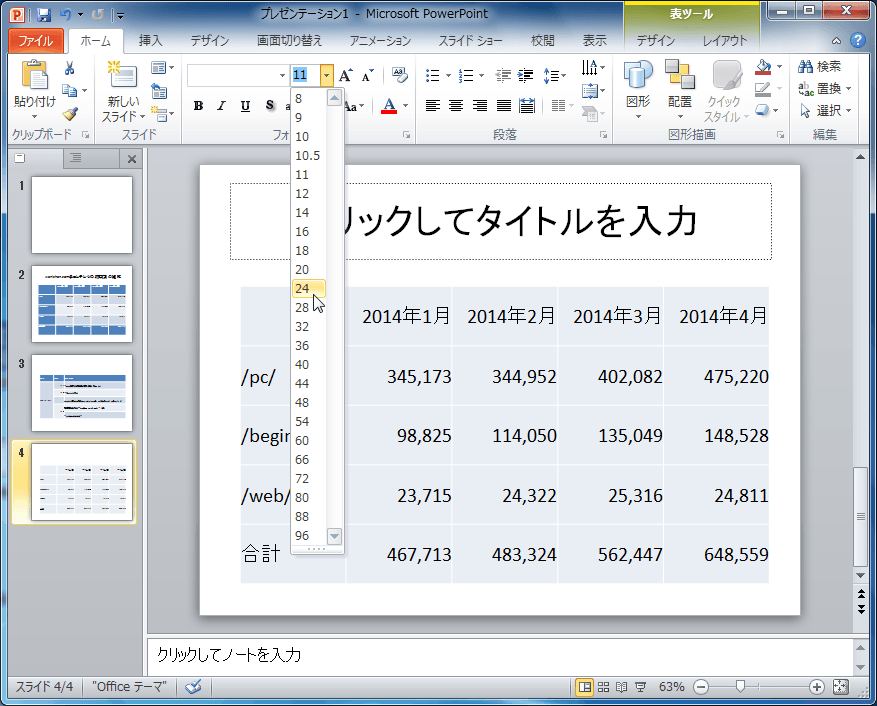Image resolution: width=877 pixels, height=706 pixels.
Task: Toggle Underline formatting
Action: [245, 106]
